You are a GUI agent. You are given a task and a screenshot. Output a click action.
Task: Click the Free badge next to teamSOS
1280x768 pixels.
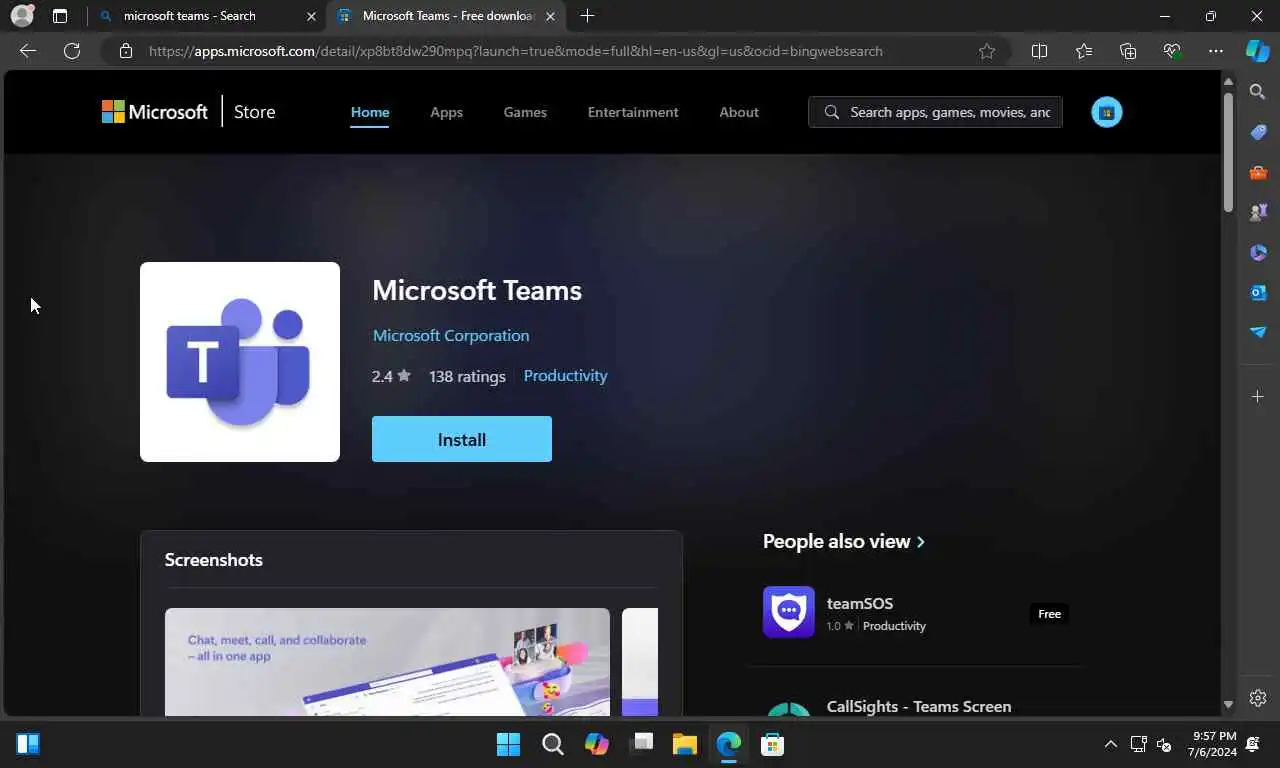[x=1049, y=614]
